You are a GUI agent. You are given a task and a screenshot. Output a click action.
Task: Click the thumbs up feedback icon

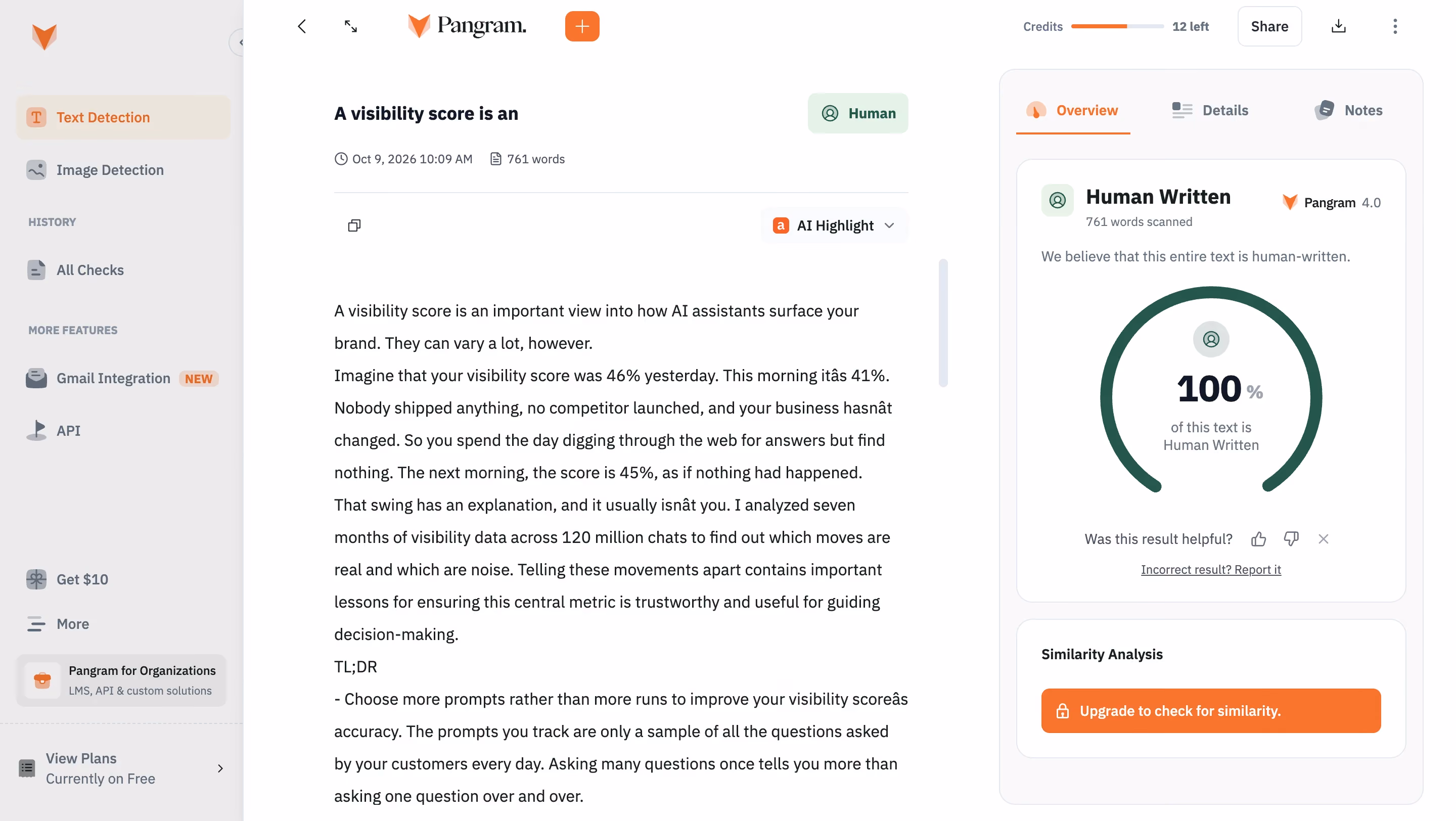coord(1258,539)
